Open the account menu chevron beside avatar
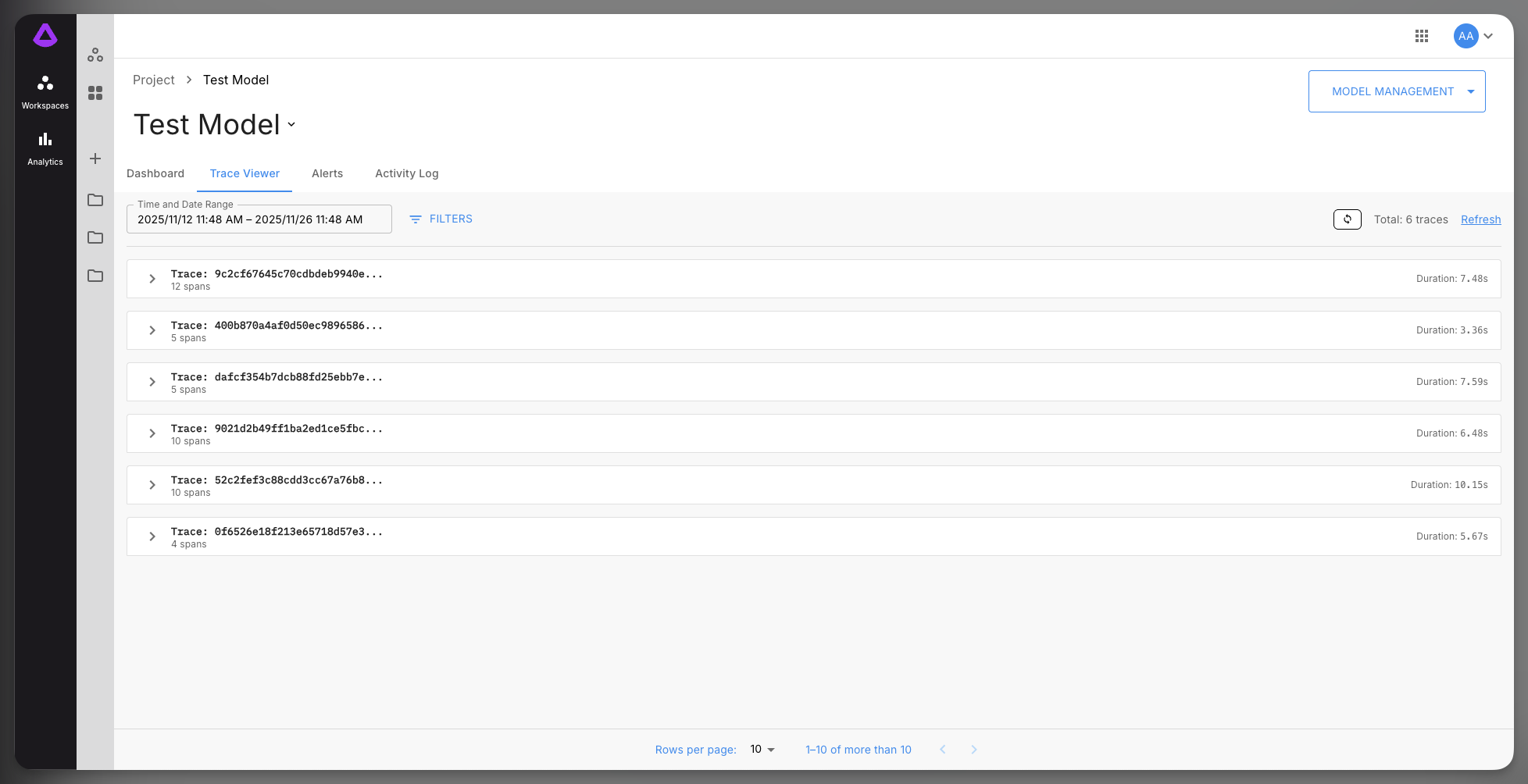 (1488, 36)
